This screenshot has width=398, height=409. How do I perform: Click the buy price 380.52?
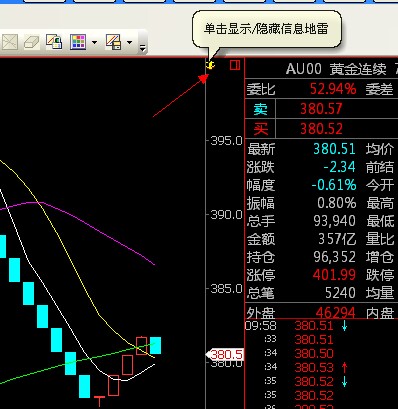321,129
